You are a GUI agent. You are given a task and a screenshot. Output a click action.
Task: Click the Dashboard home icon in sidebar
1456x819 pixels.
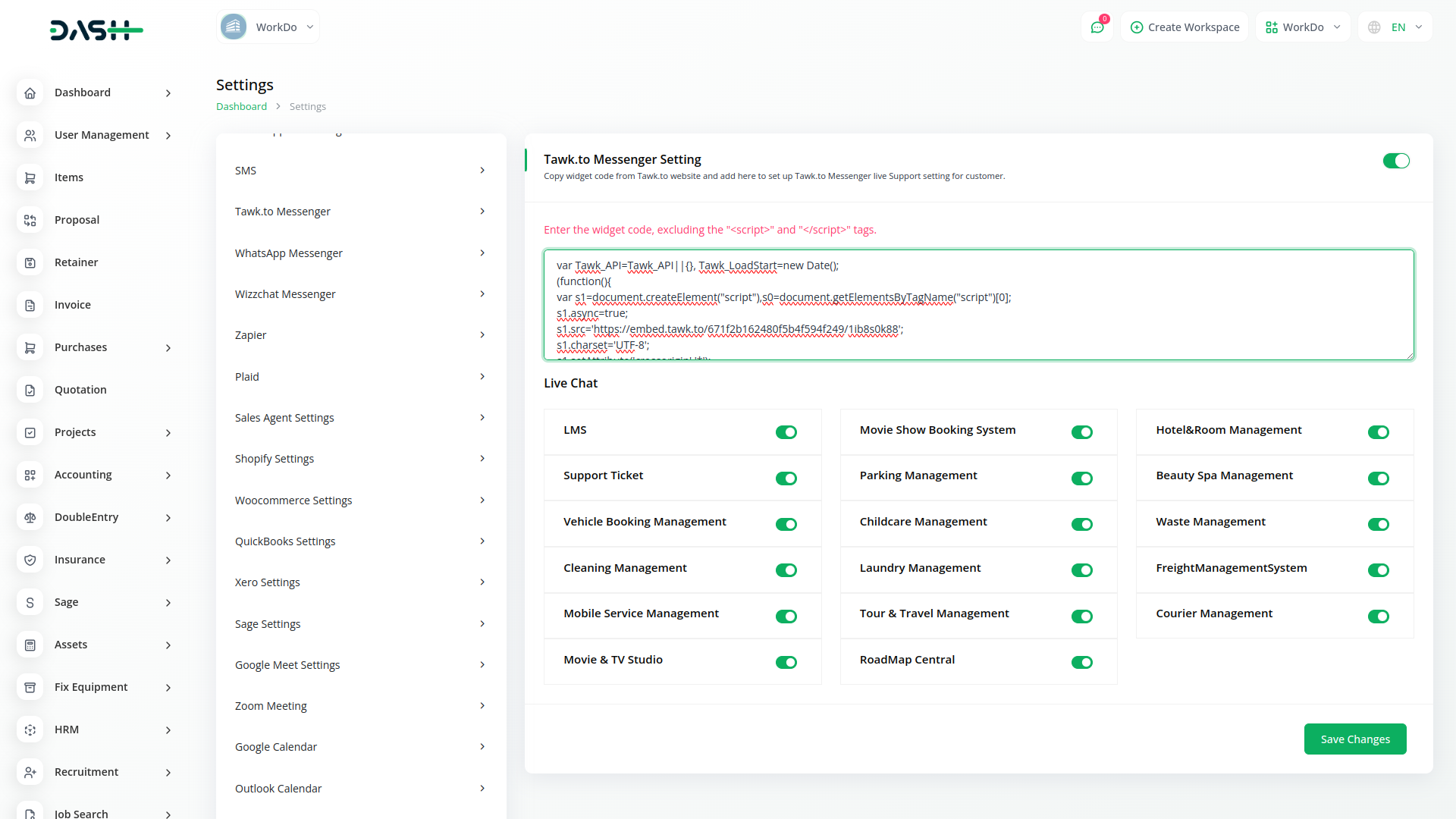(x=30, y=93)
